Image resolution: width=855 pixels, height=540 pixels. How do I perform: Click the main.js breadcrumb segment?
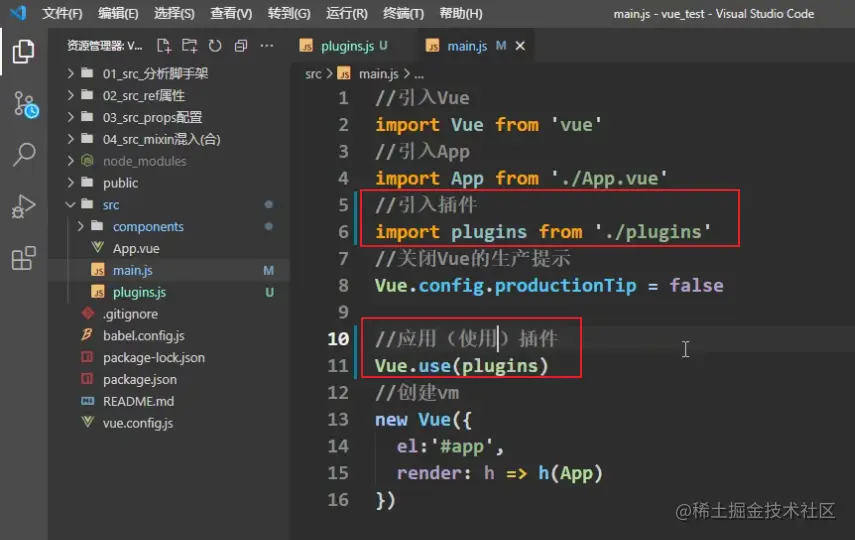pos(370,74)
